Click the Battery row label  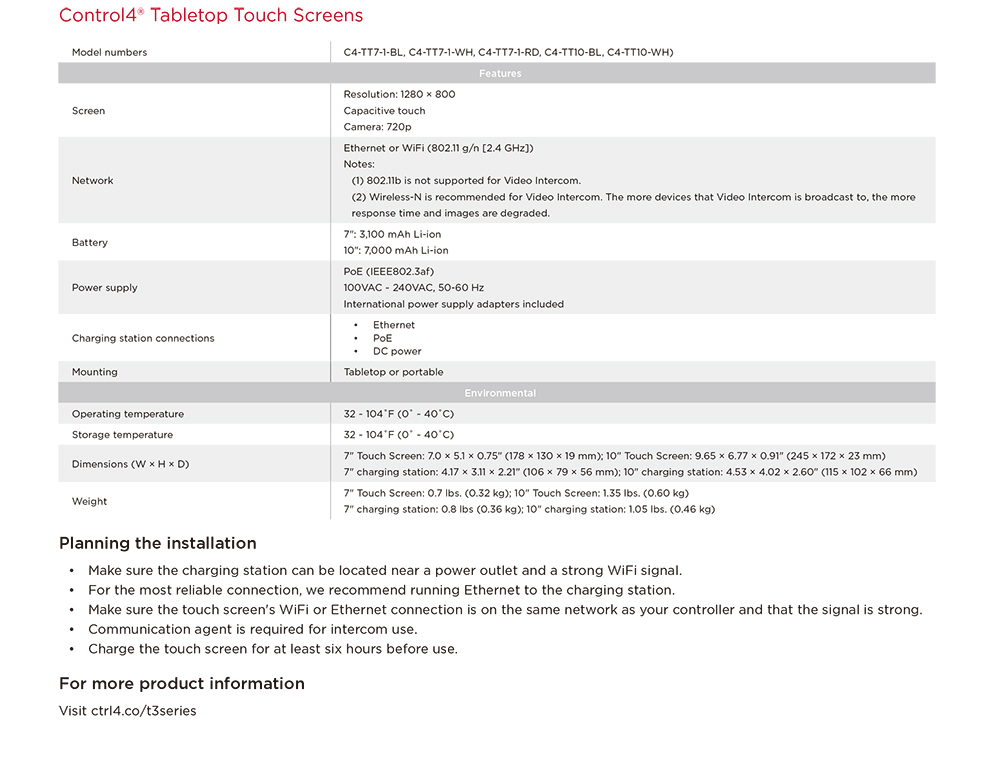pos(89,242)
